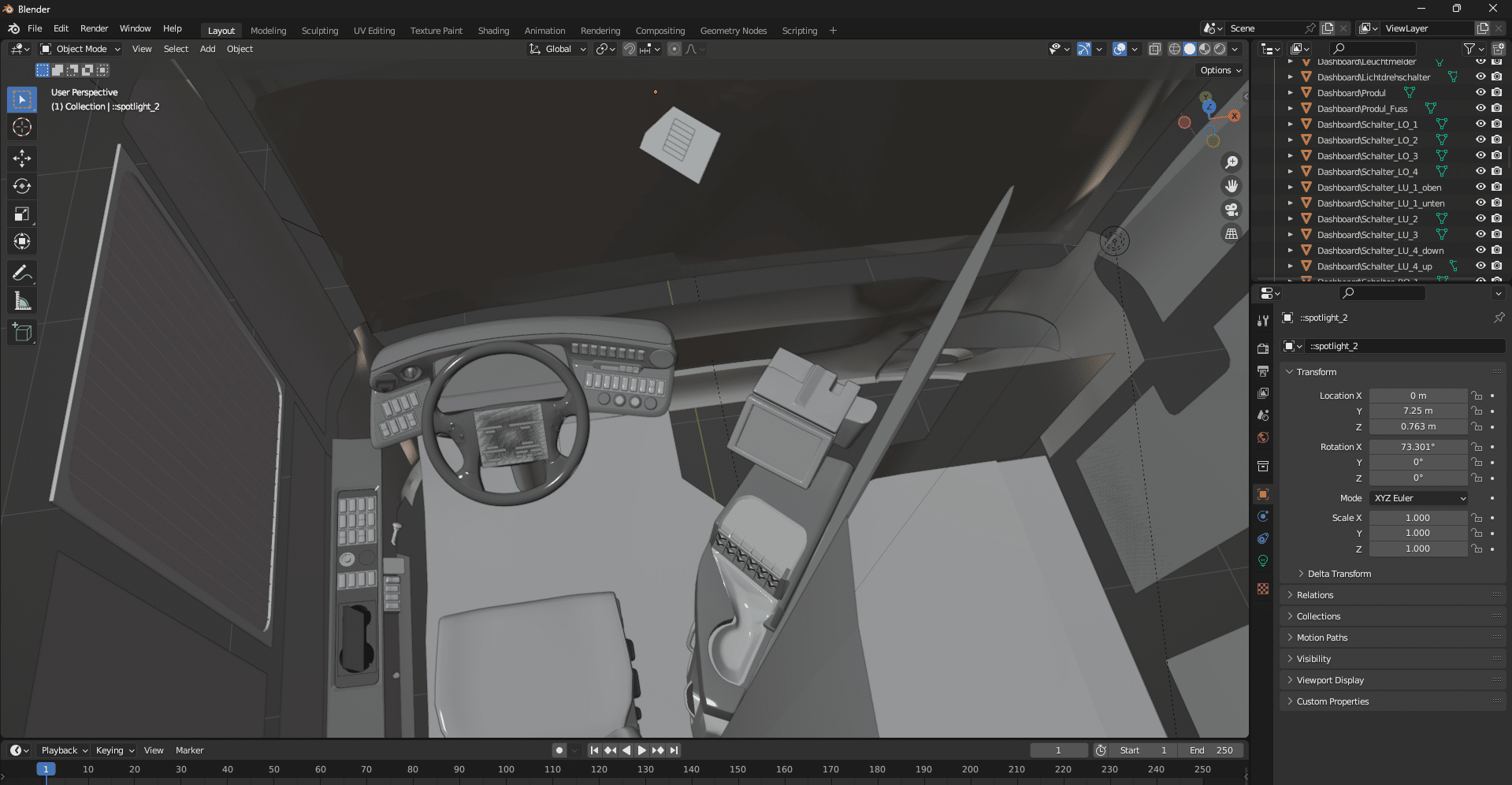Click the Options button in viewport
1512x785 pixels.
pos(1220,70)
